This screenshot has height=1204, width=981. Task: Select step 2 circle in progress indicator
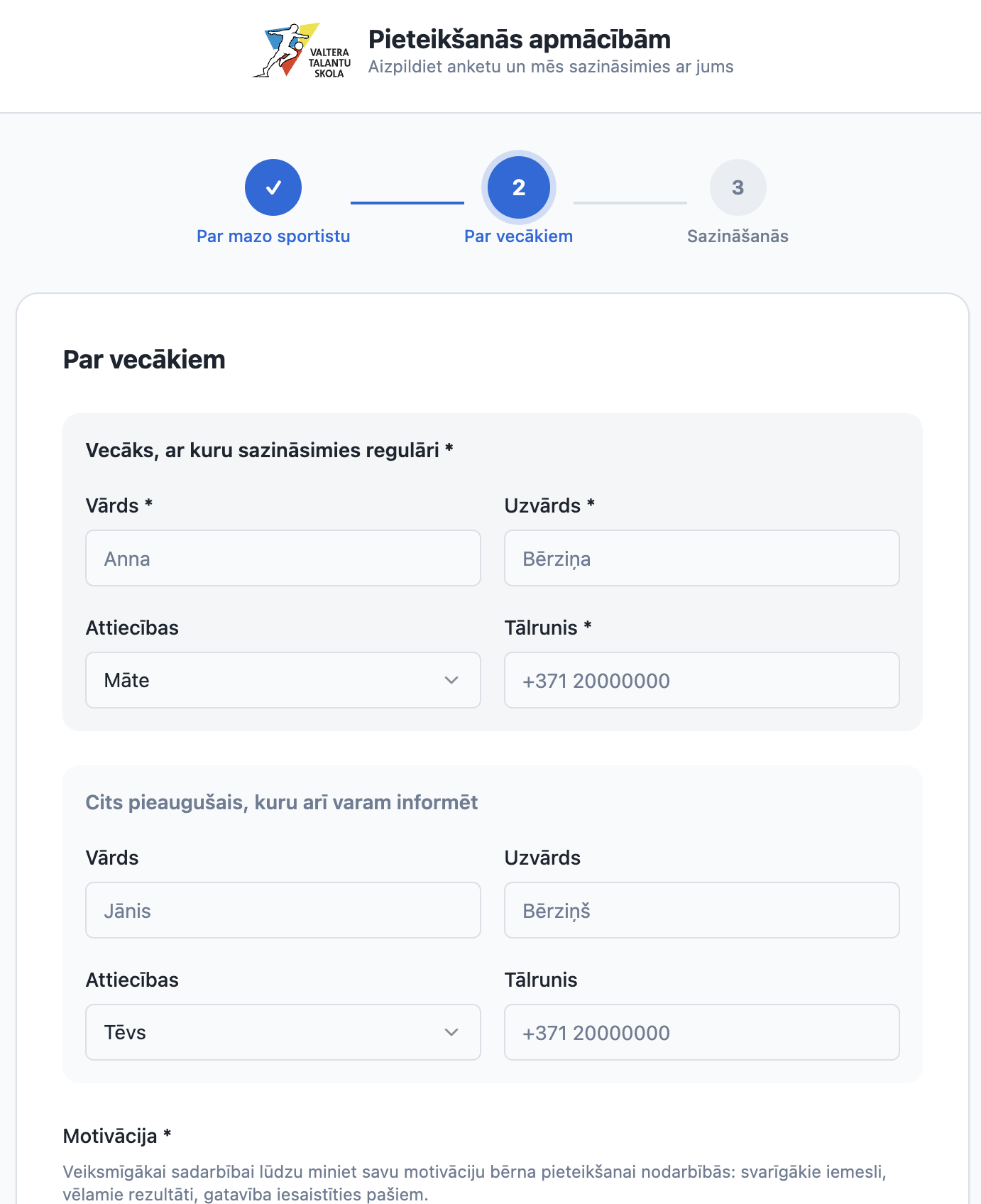519,187
